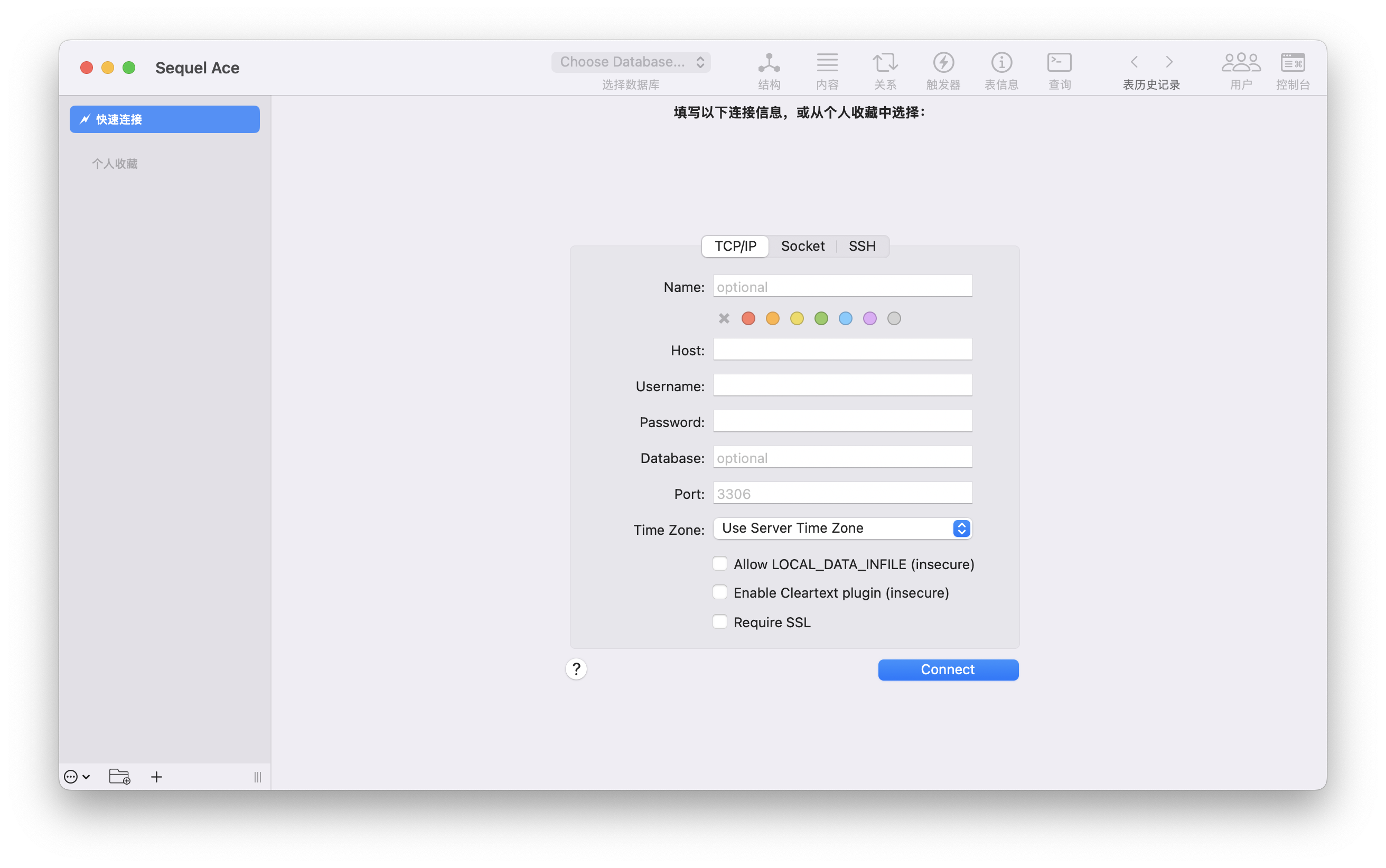Open the Structure (结构) toolbar icon
The height and width of the screenshot is (868, 1386).
[x=769, y=63]
